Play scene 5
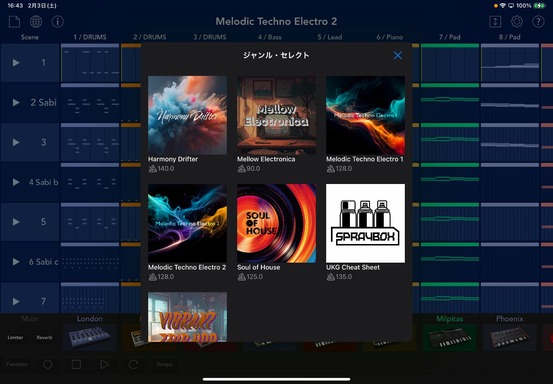 (16, 222)
